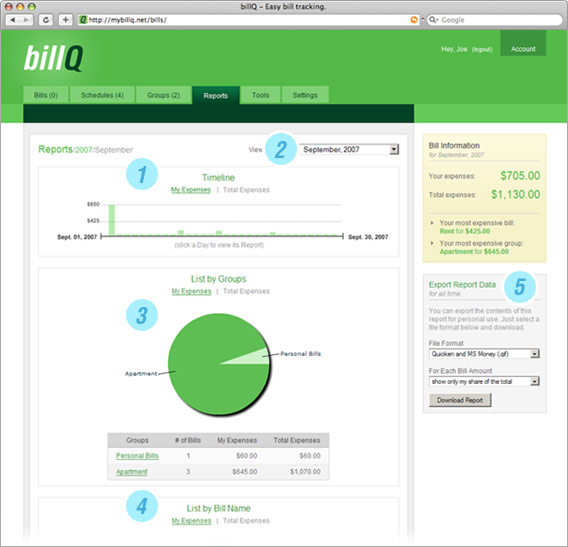Open the For Each Bill Amount dropdown
This screenshot has height=547, width=568.
[484, 381]
